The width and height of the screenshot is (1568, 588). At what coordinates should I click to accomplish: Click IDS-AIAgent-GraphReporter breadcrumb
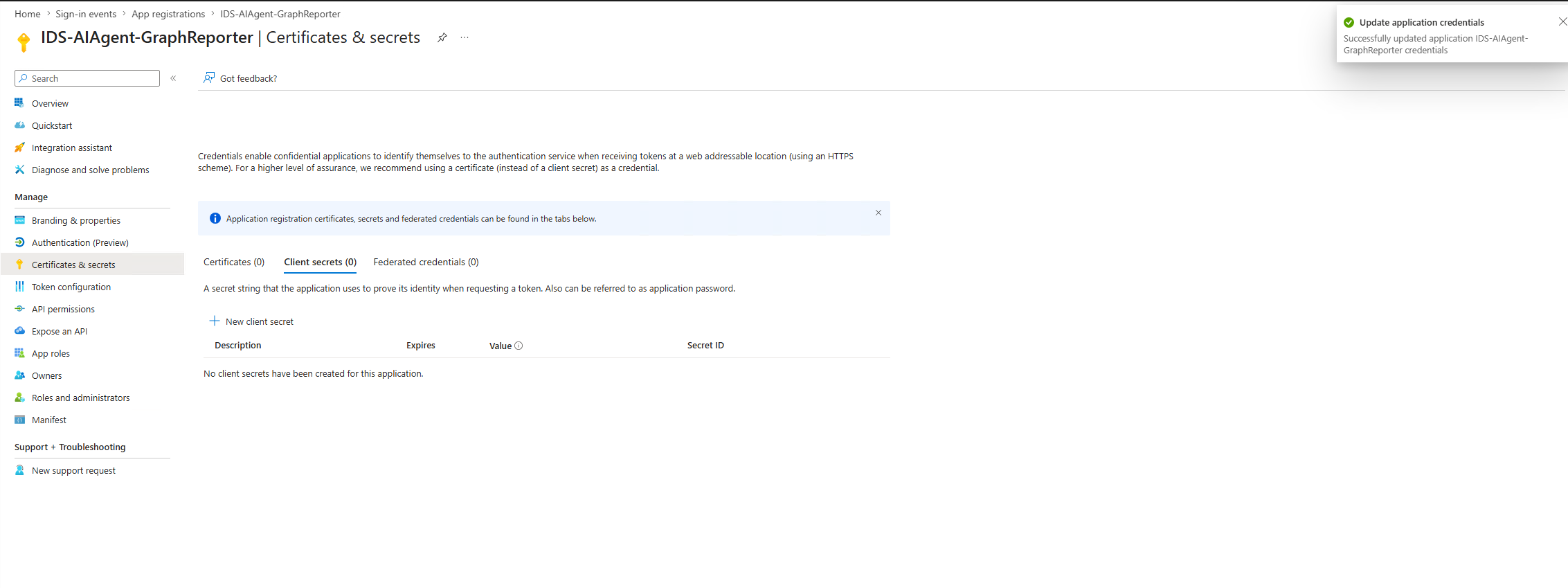coord(280,14)
